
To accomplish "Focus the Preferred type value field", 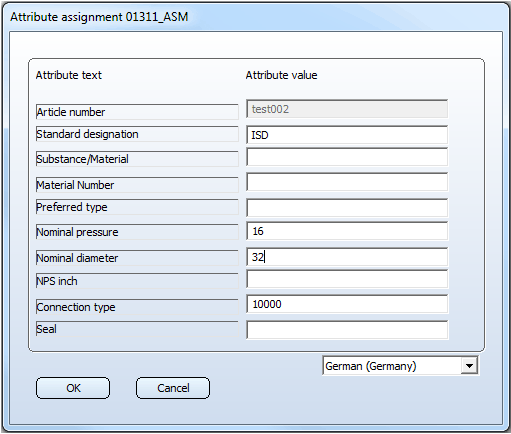I will coord(347,208).
